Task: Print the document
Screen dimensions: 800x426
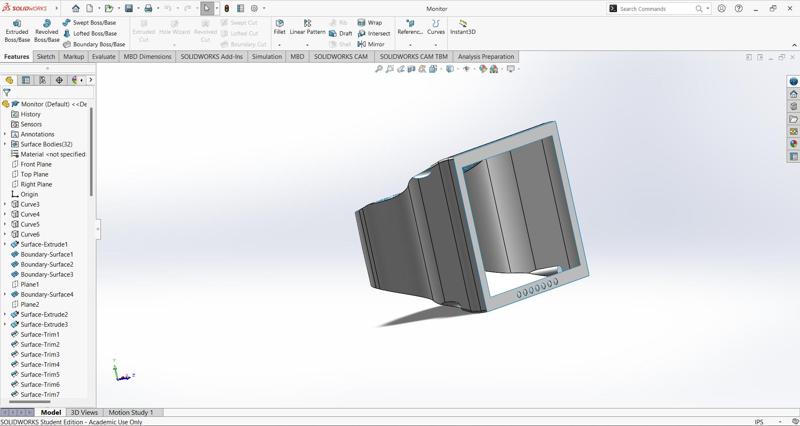Action: point(148,9)
